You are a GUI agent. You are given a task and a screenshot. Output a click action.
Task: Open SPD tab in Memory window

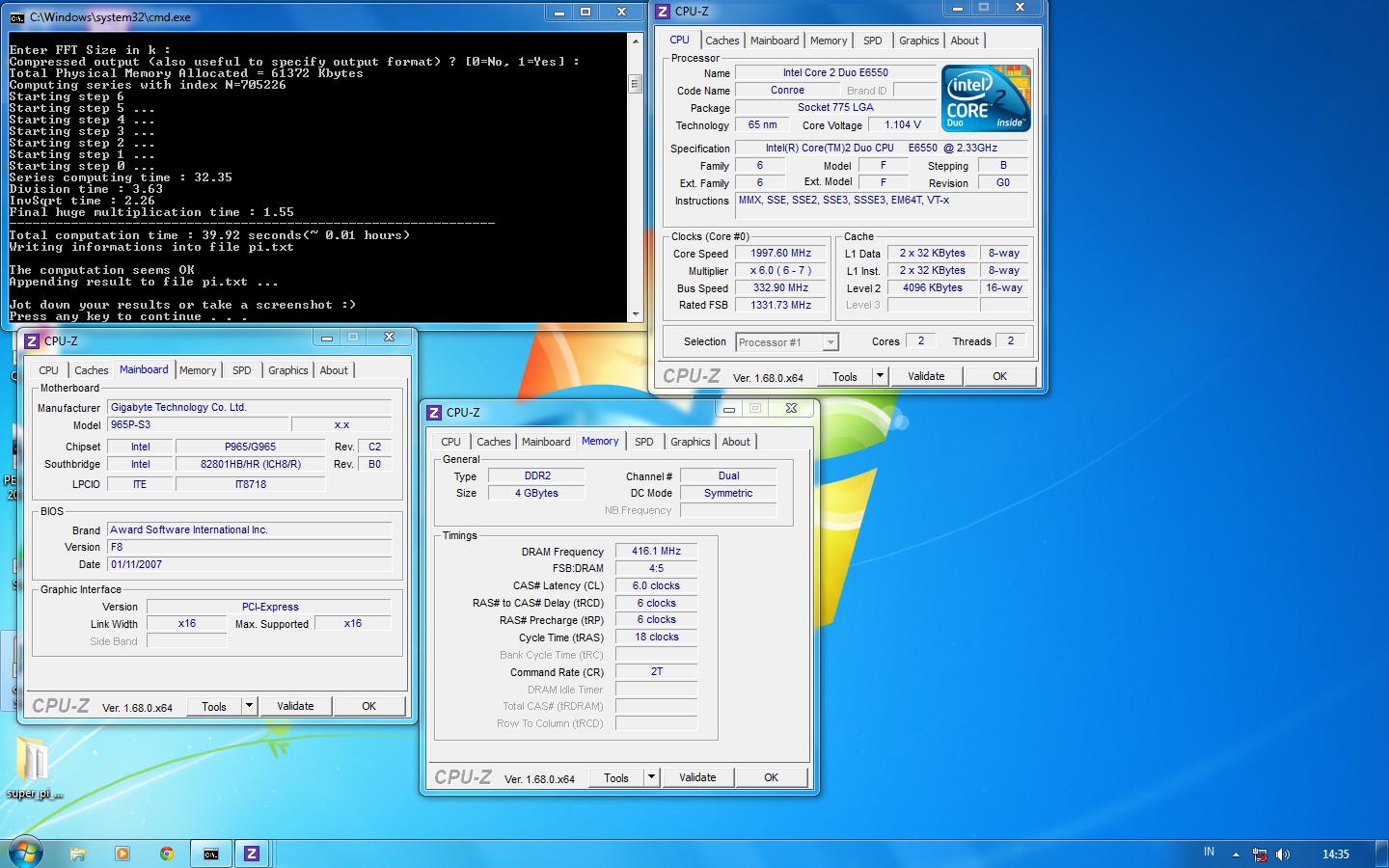(644, 442)
